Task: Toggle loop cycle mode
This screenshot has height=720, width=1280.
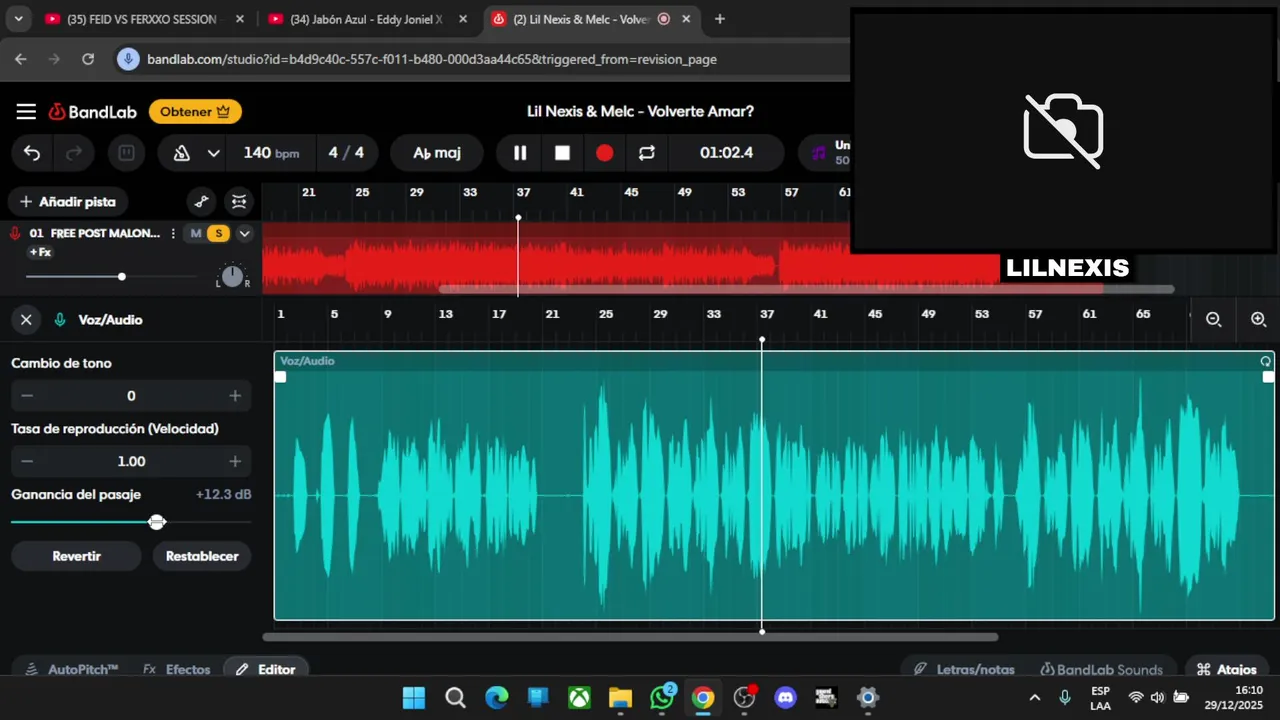Action: [646, 153]
